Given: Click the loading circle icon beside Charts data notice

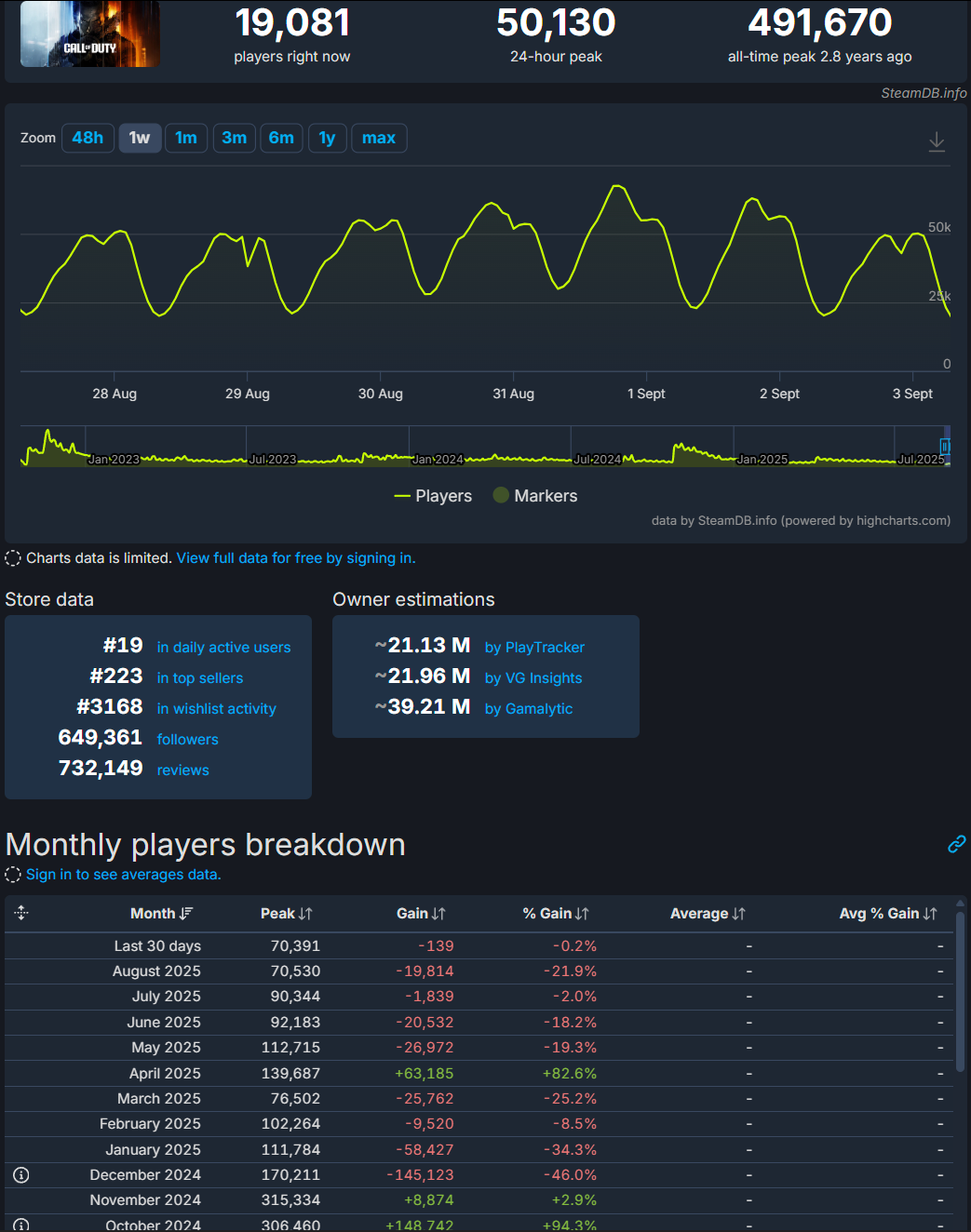Looking at the screenshot, I should [13, 558].
